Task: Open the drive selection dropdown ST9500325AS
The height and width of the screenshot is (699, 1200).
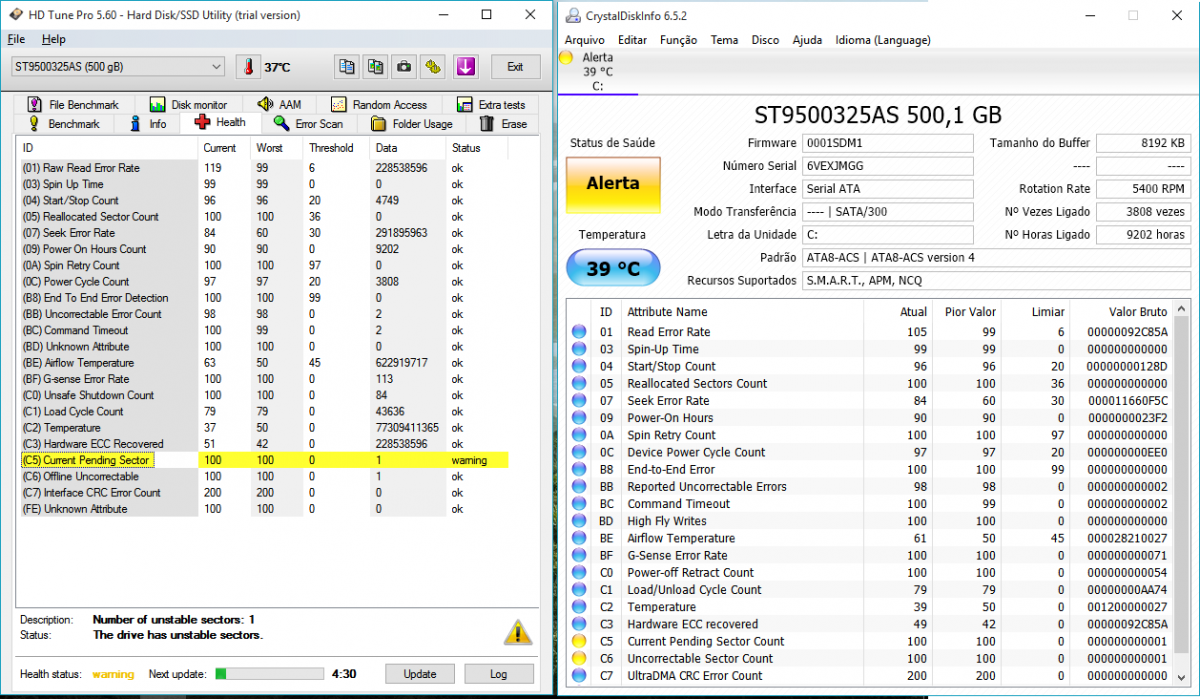Action: 117,67
